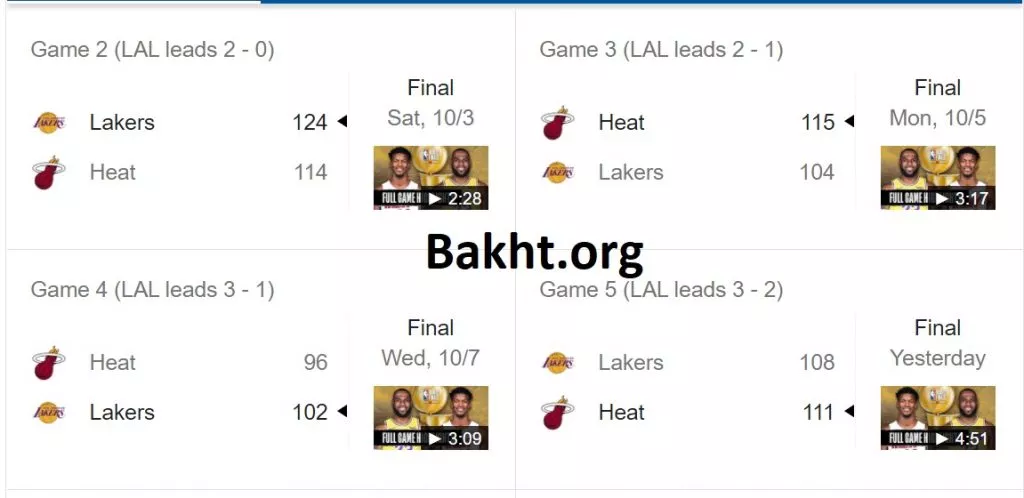Play the Game 2 highlights video
1024x498 pixels.
(x=431, y=178)
